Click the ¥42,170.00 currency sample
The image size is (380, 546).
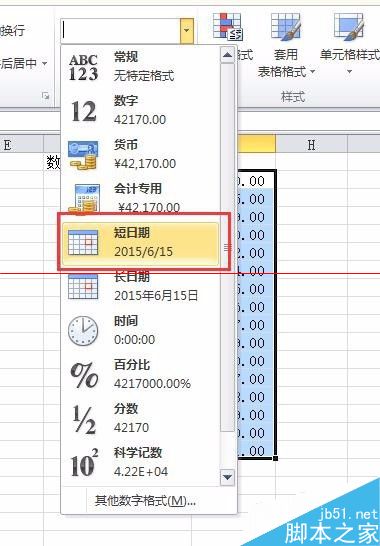tap(145, 164)
